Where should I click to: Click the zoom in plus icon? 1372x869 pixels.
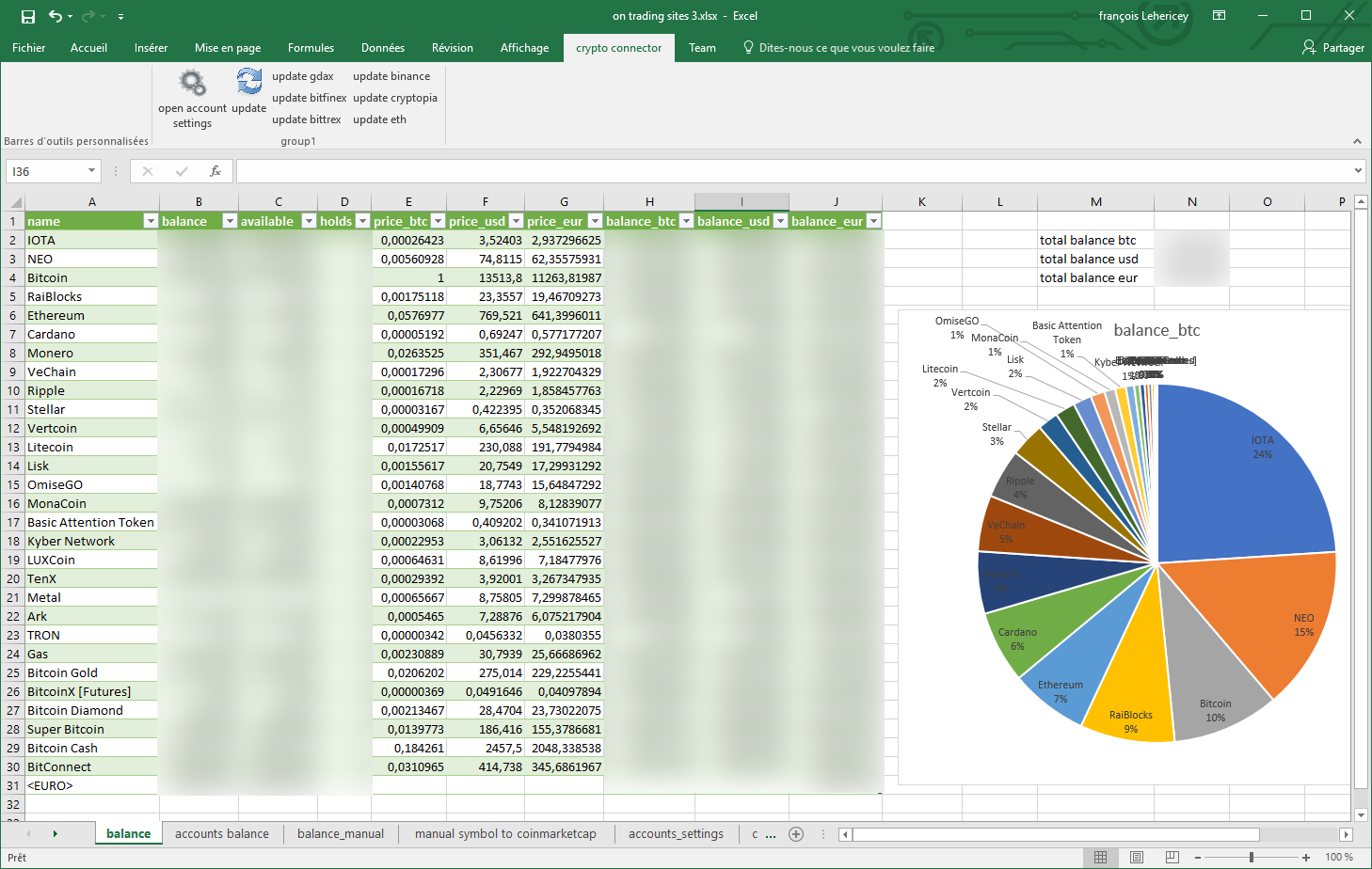pyautogui.click(x=1306, y=858)
